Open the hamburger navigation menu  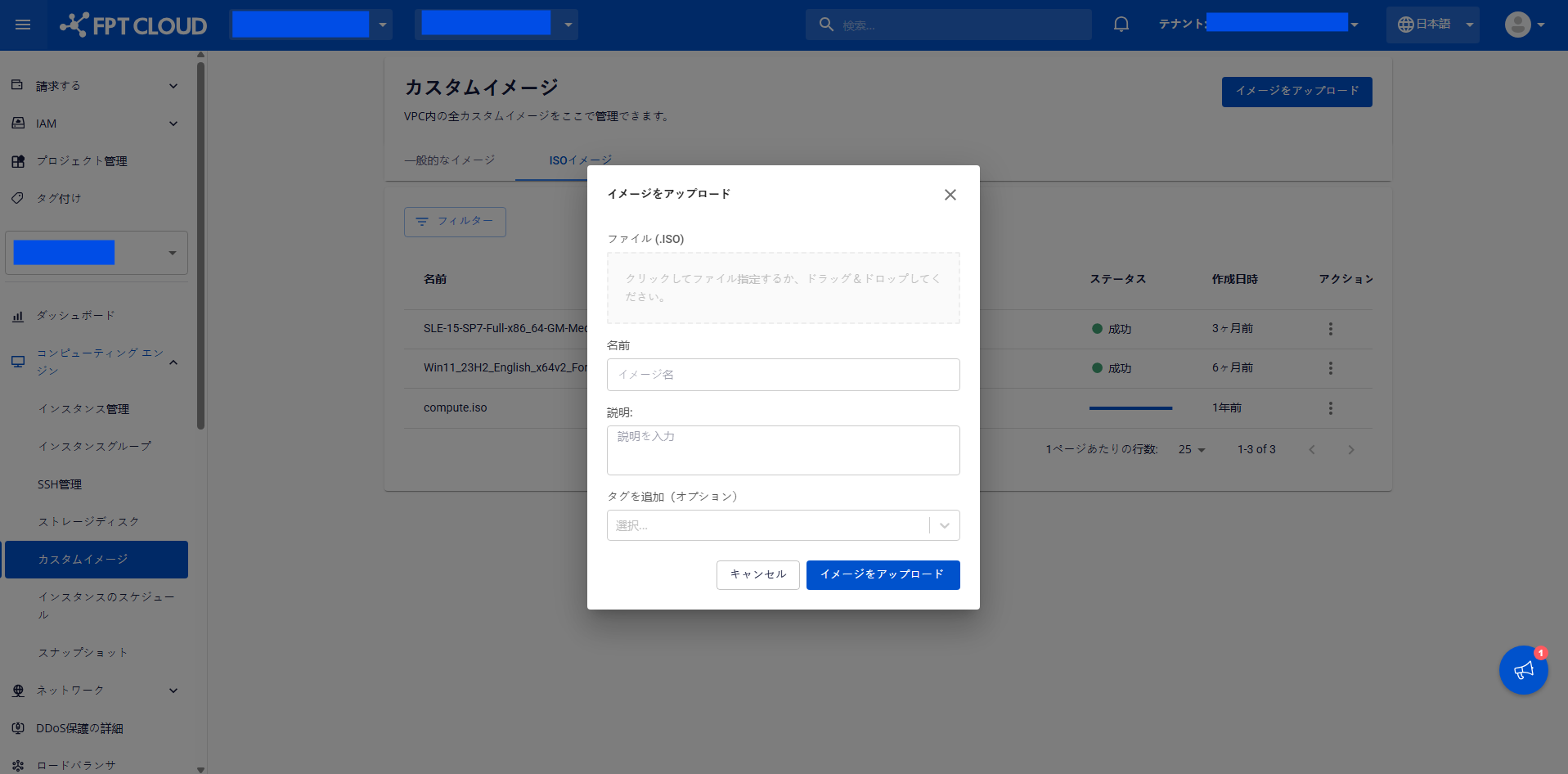pos(23,25)
